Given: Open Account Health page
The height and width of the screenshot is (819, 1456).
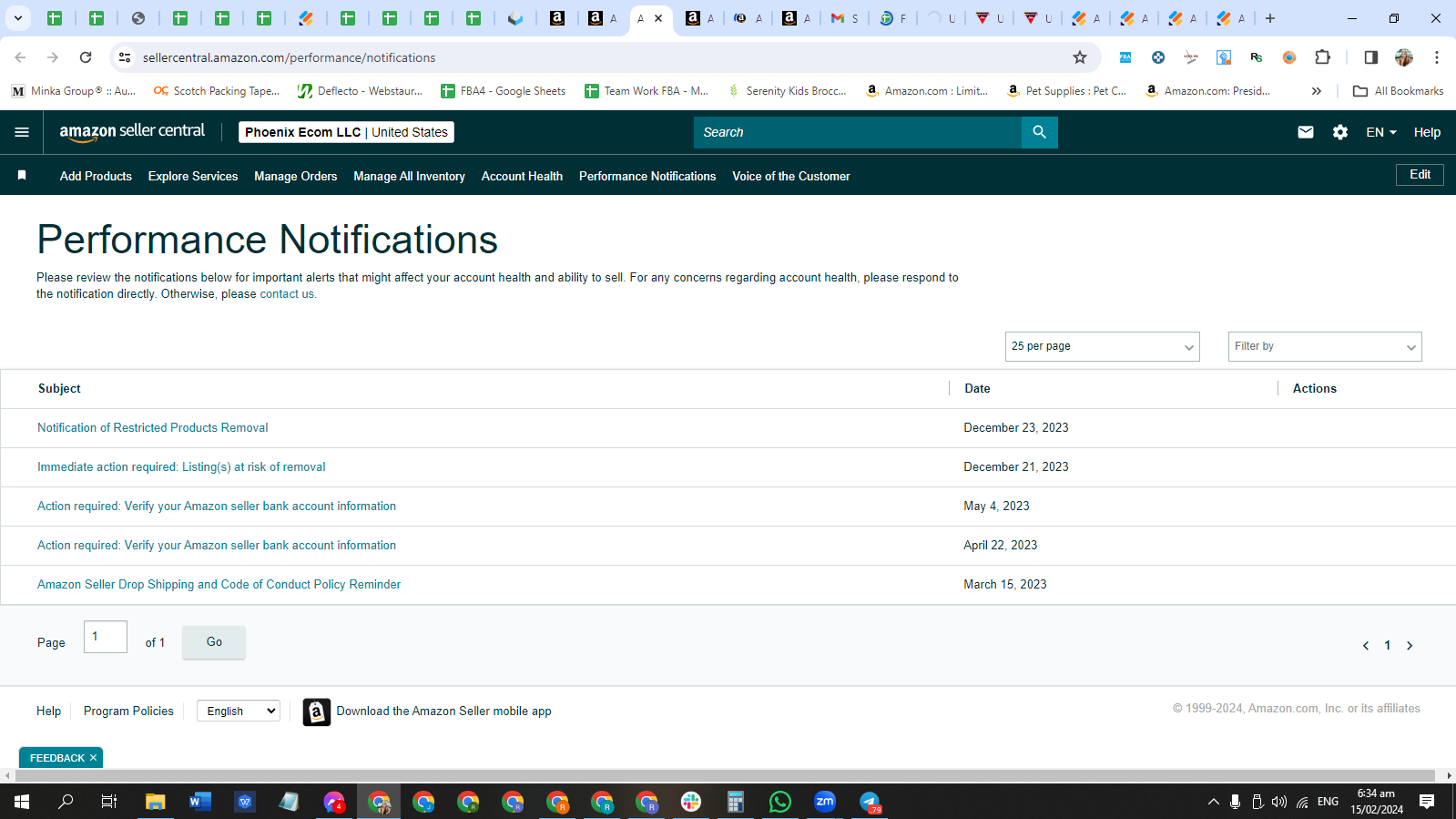Looking at the screenshot, I should pos(522,176).
